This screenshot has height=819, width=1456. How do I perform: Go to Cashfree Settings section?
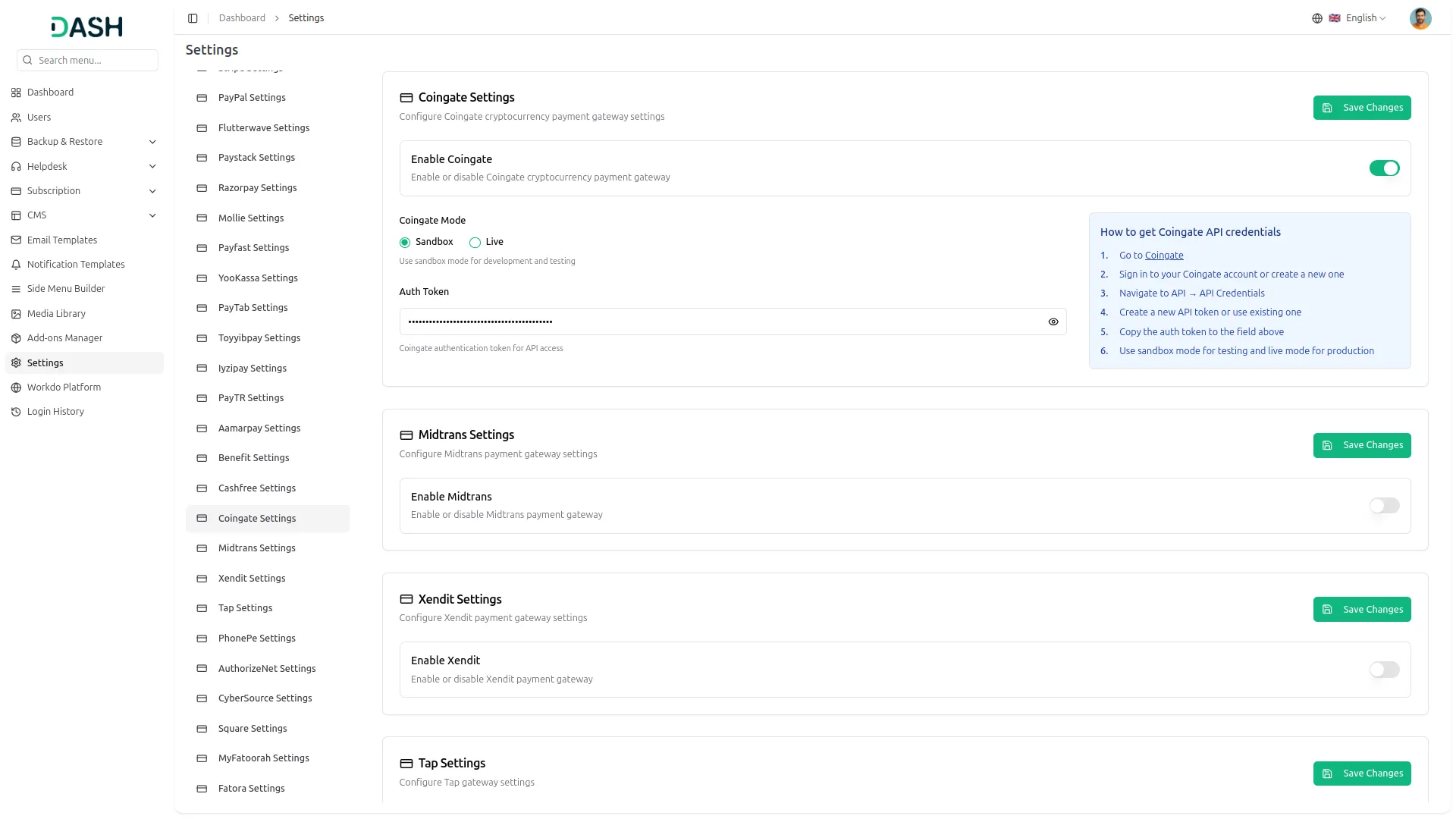tap(268, 488)
